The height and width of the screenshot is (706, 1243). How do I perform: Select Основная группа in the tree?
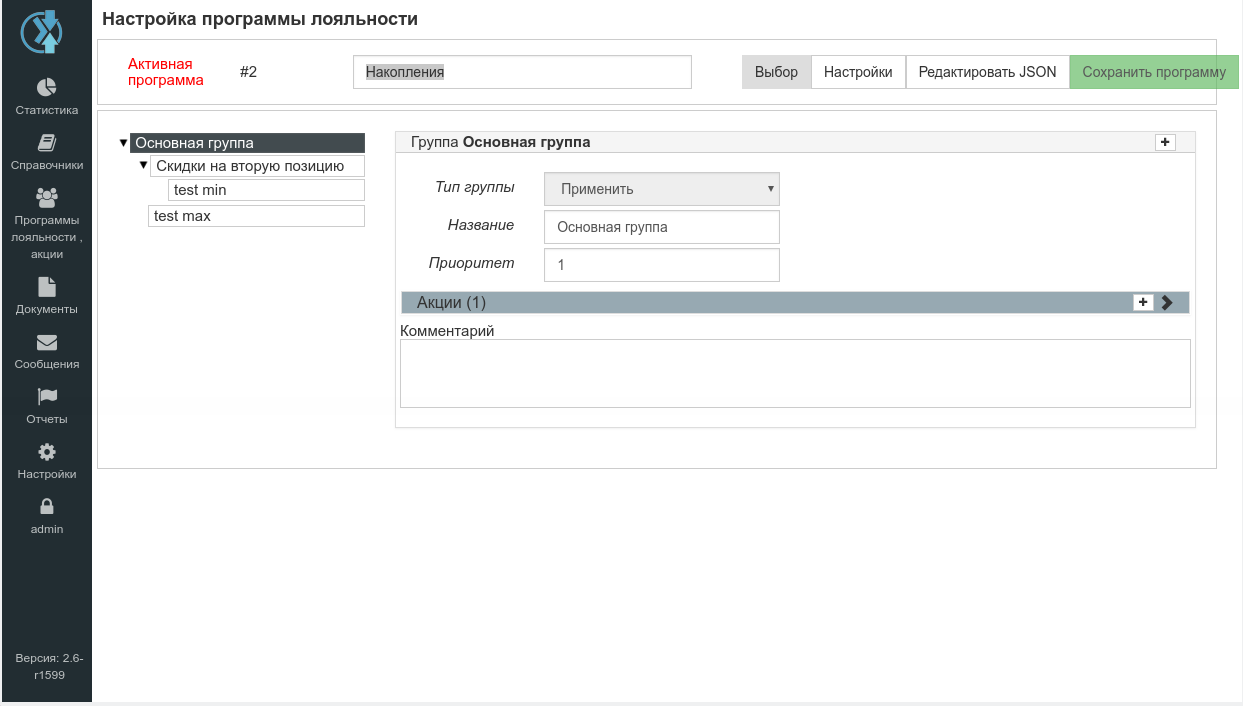[x=247, y=143]
